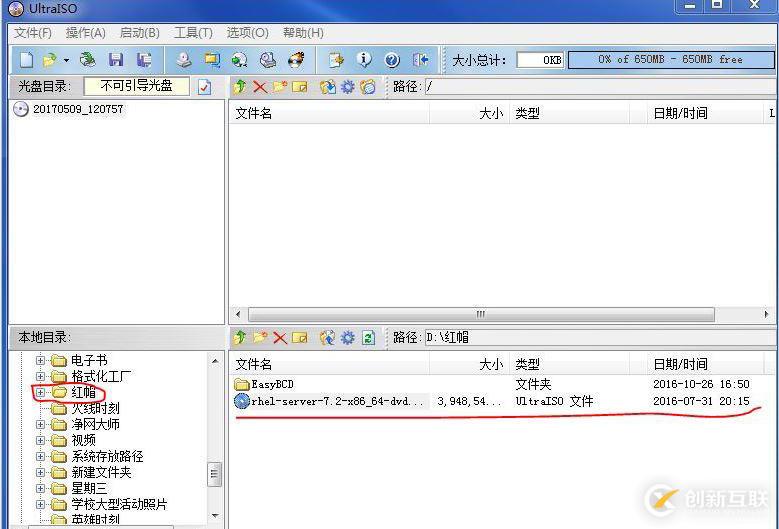Click the blue gear icon in disc image toolbar

(347, 87)
